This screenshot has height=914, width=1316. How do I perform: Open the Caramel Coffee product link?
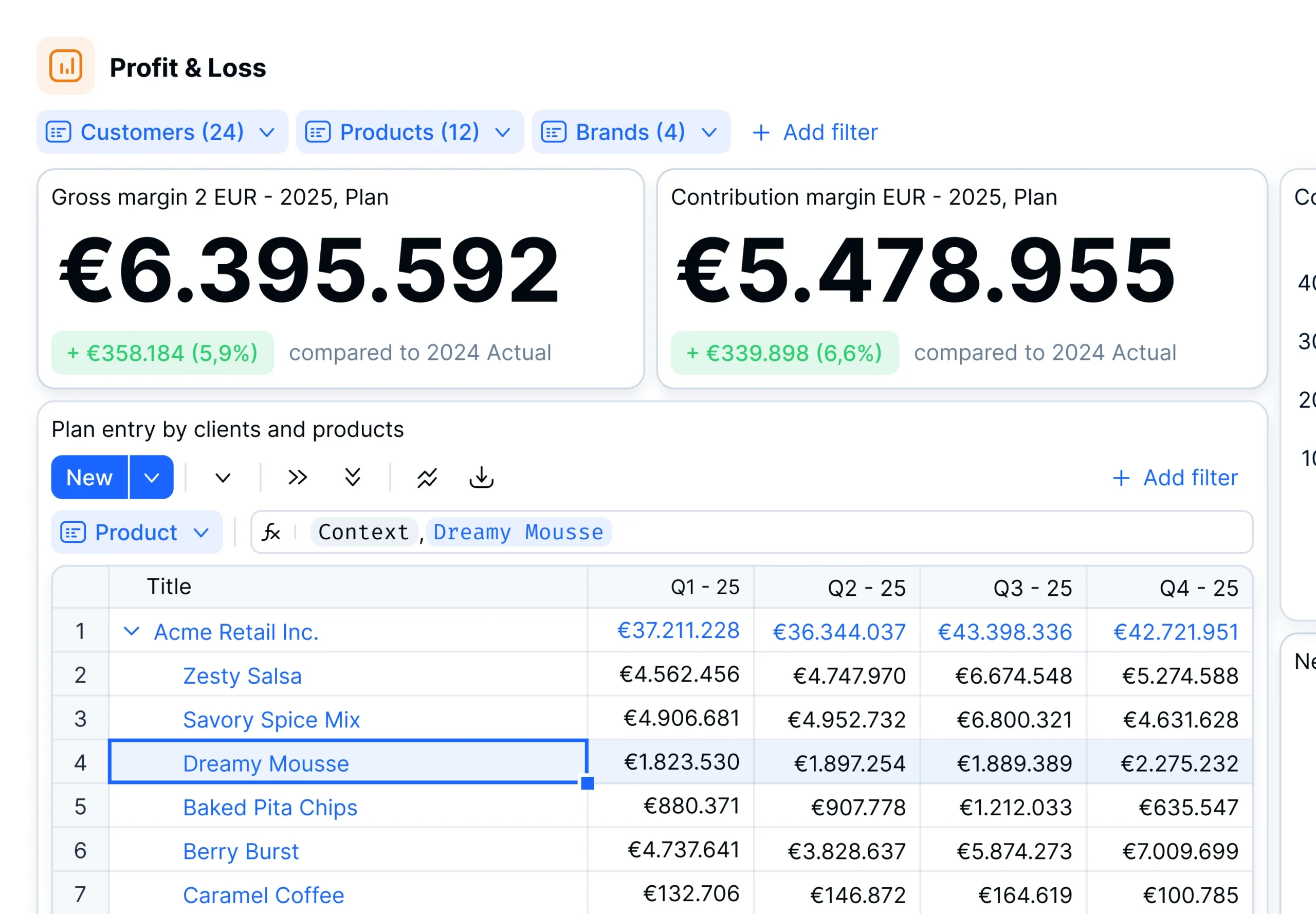coord(263,895)
